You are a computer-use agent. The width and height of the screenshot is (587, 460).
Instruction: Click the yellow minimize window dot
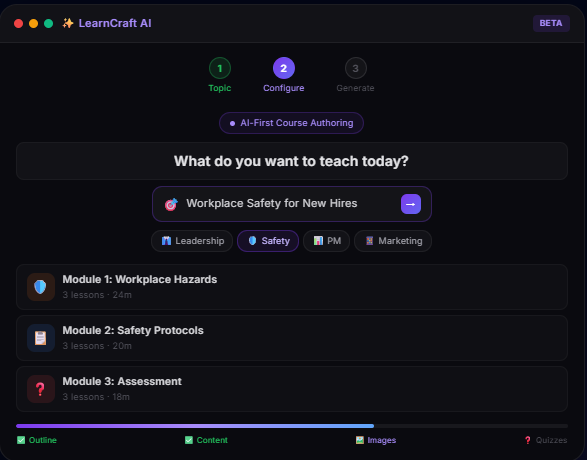33,24
